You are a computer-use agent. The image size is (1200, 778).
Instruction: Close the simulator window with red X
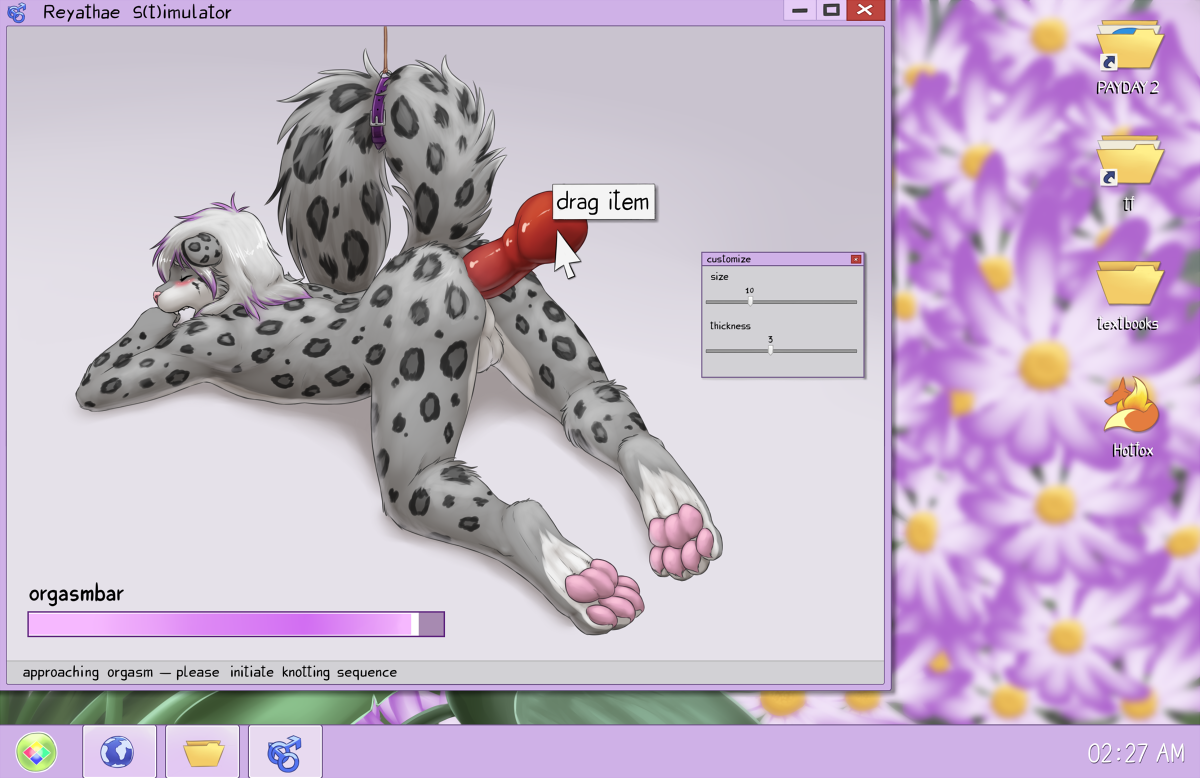pyautogui.click(x=865, y=10)
